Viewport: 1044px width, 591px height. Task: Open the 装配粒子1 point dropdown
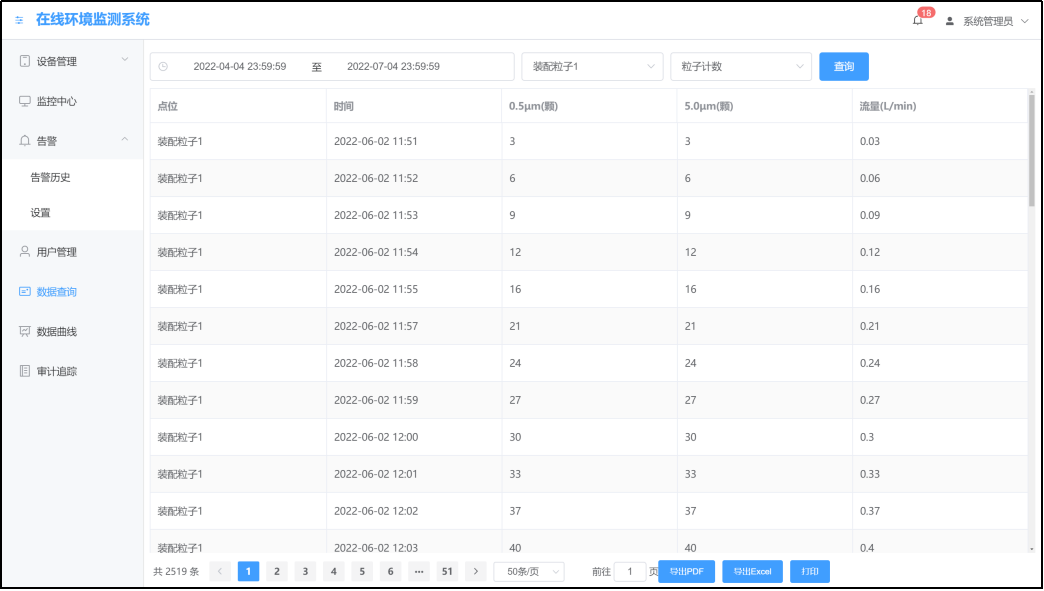[592, 67]
